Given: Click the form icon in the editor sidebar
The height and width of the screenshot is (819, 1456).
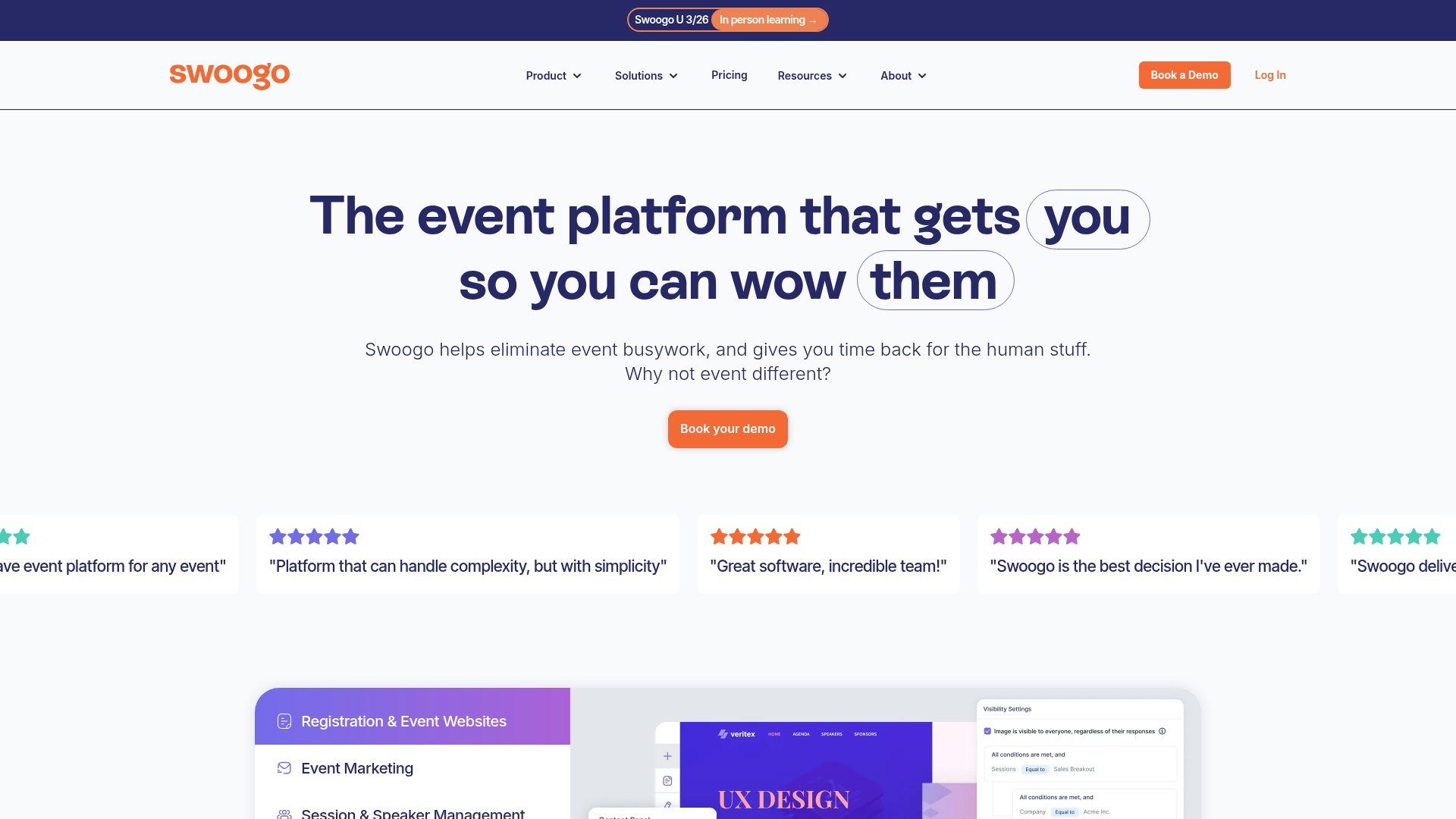Looking at the screenshot, I should [667, 781].
